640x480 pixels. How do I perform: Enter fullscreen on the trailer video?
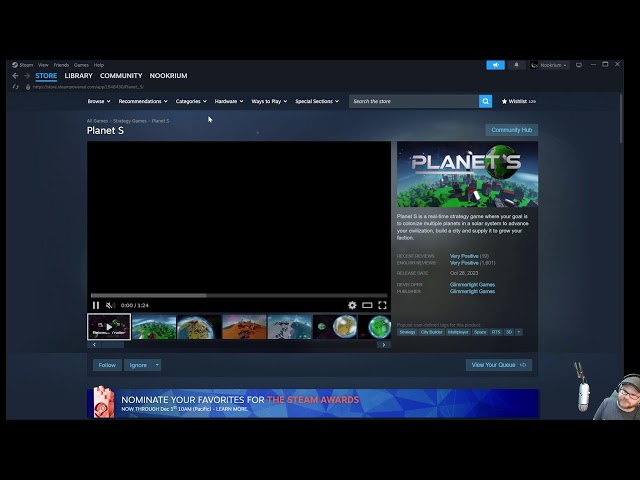pos(382,305)
